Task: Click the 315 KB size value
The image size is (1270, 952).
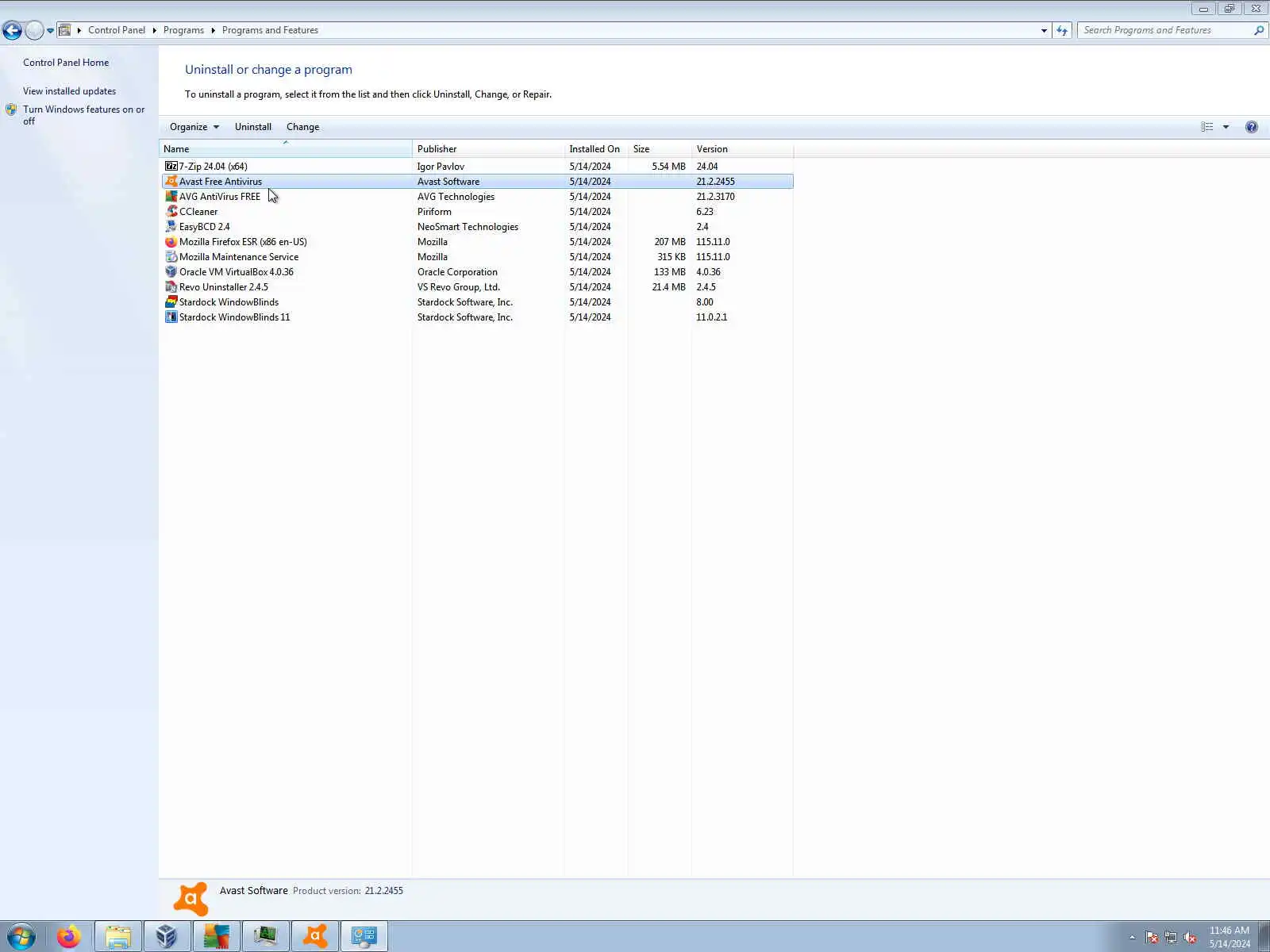Action: [672, 257]
